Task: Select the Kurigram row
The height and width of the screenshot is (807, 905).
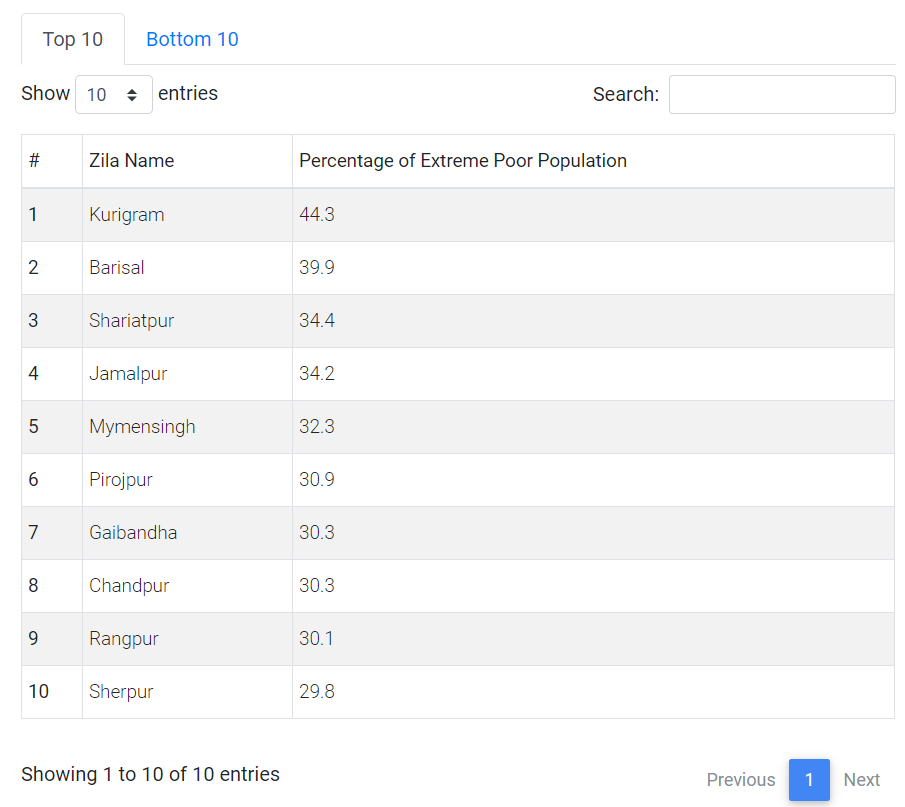Action: click(x=458, y=215)
